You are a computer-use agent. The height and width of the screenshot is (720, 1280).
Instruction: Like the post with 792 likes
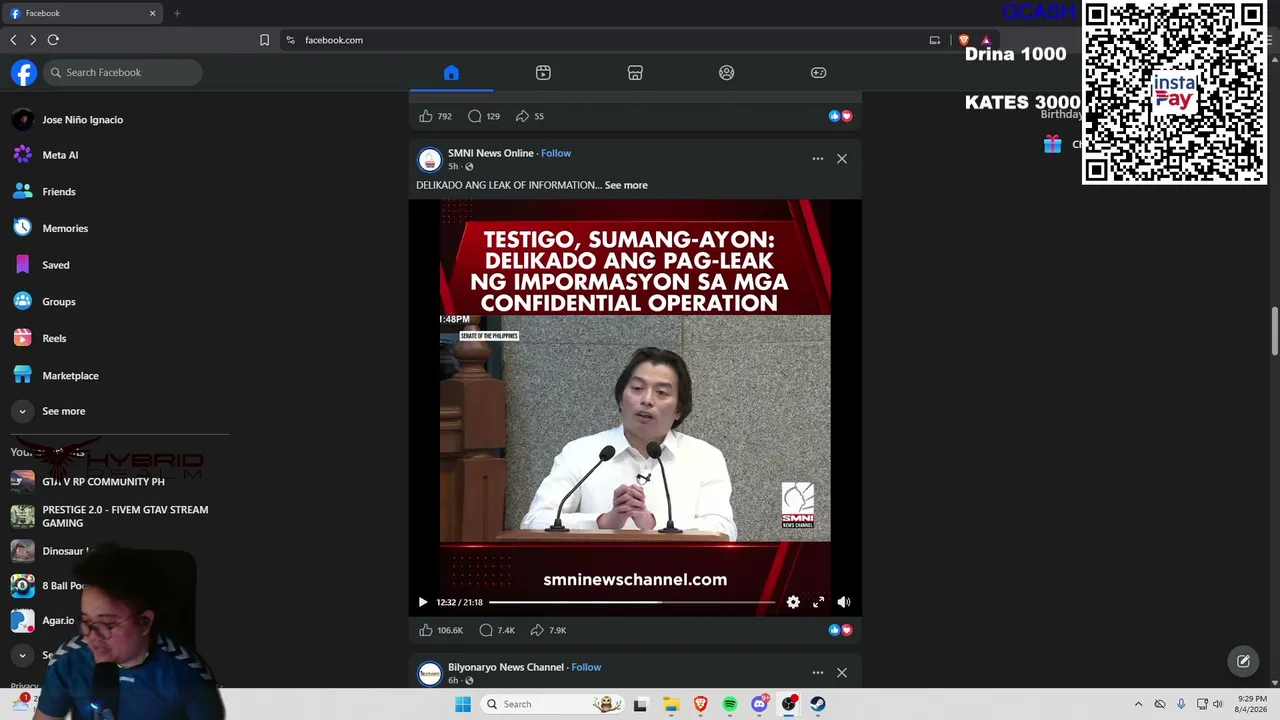(x=426, y=116)
